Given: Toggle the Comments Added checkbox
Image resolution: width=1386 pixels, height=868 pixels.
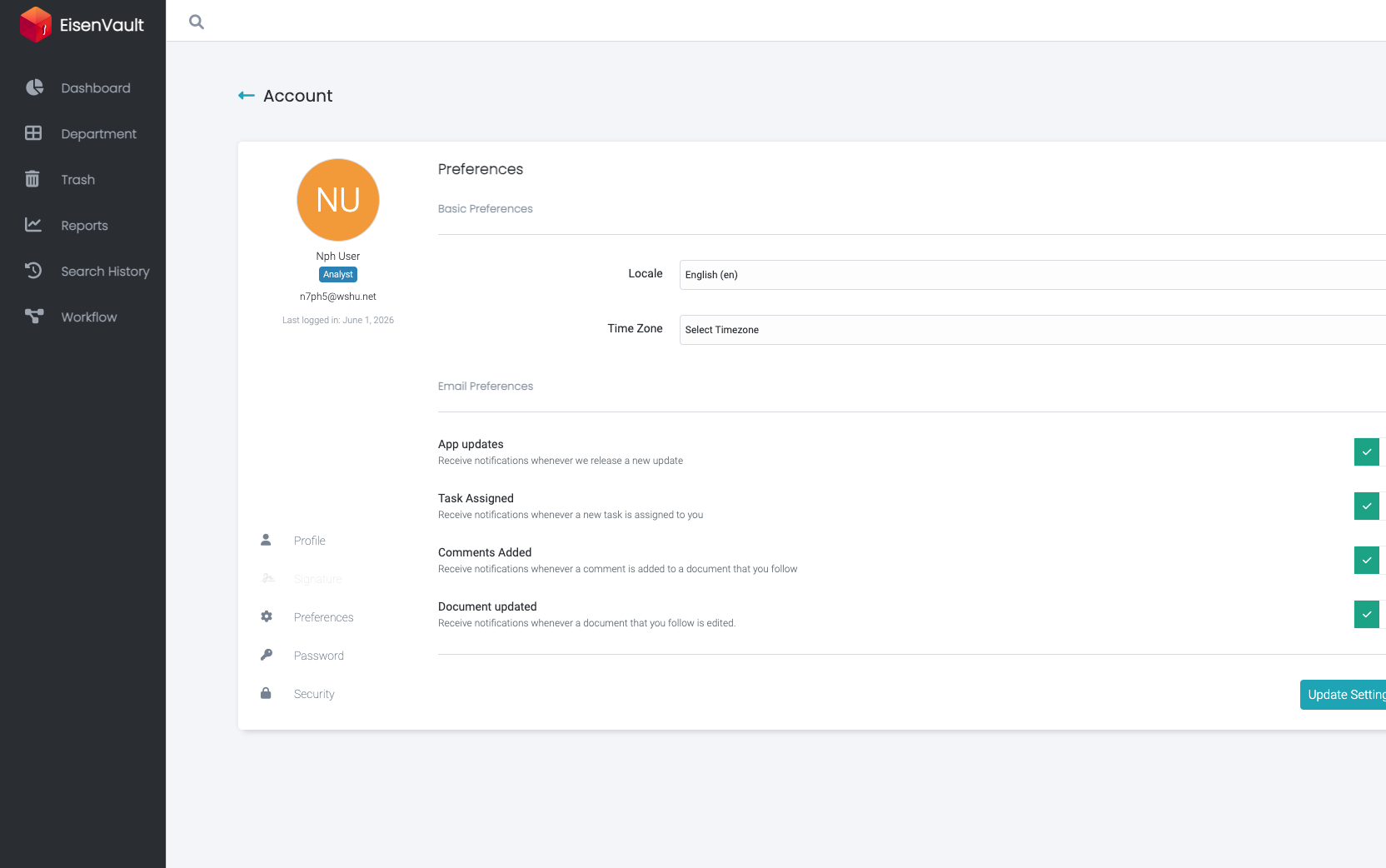Looking at the screenshot, I should [x=1367, y=561].
